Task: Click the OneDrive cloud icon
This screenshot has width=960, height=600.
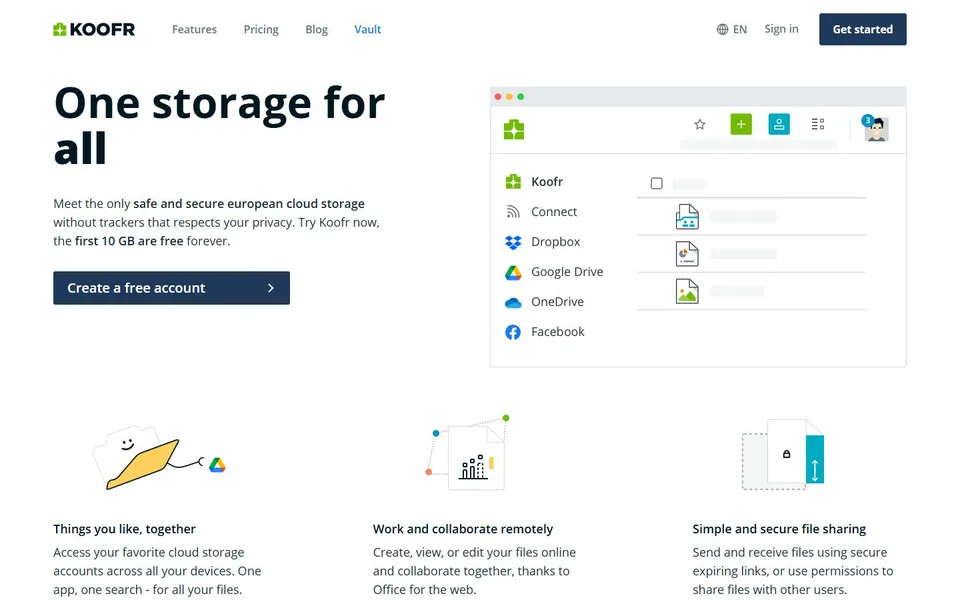Action: (513, 302)
